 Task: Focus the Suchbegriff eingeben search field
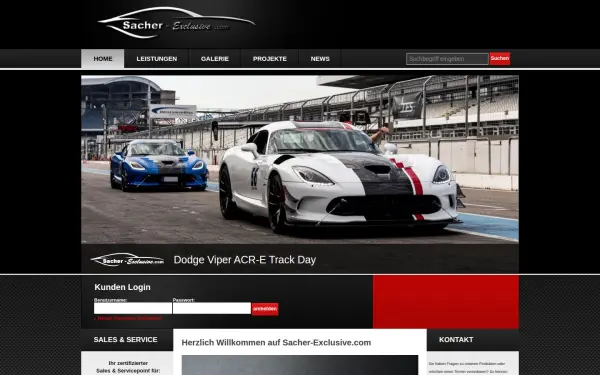click(447, 59)
